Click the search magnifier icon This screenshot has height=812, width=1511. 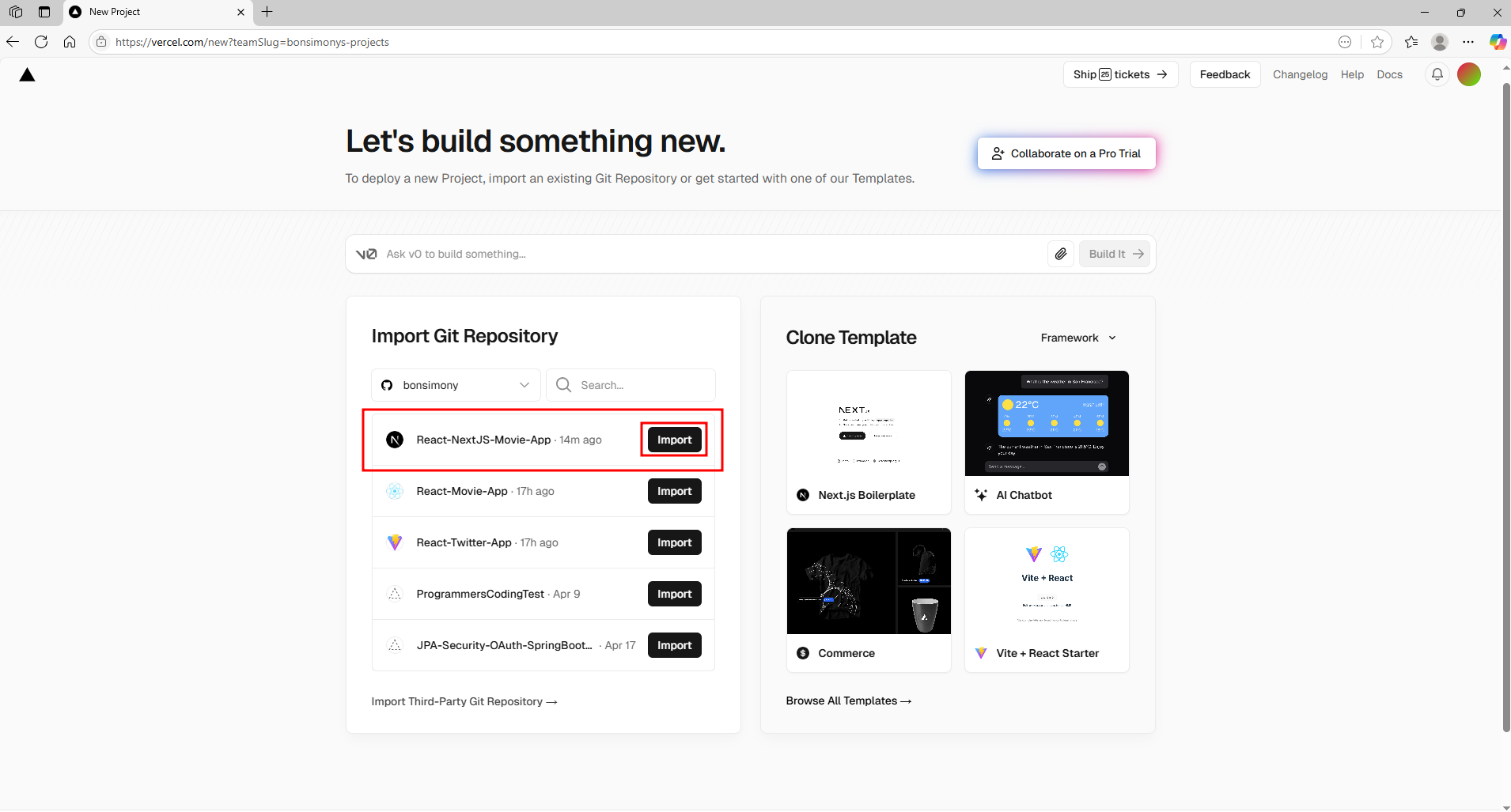(563, 385)
